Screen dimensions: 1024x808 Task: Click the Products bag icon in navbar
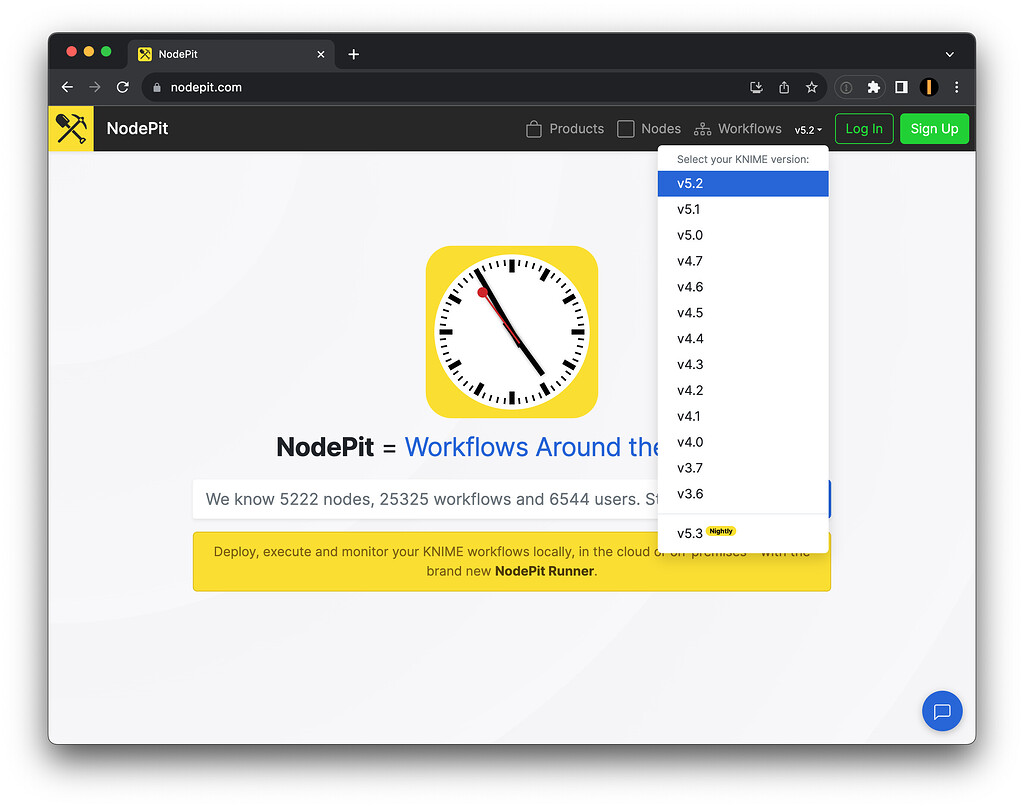(533, 128)
